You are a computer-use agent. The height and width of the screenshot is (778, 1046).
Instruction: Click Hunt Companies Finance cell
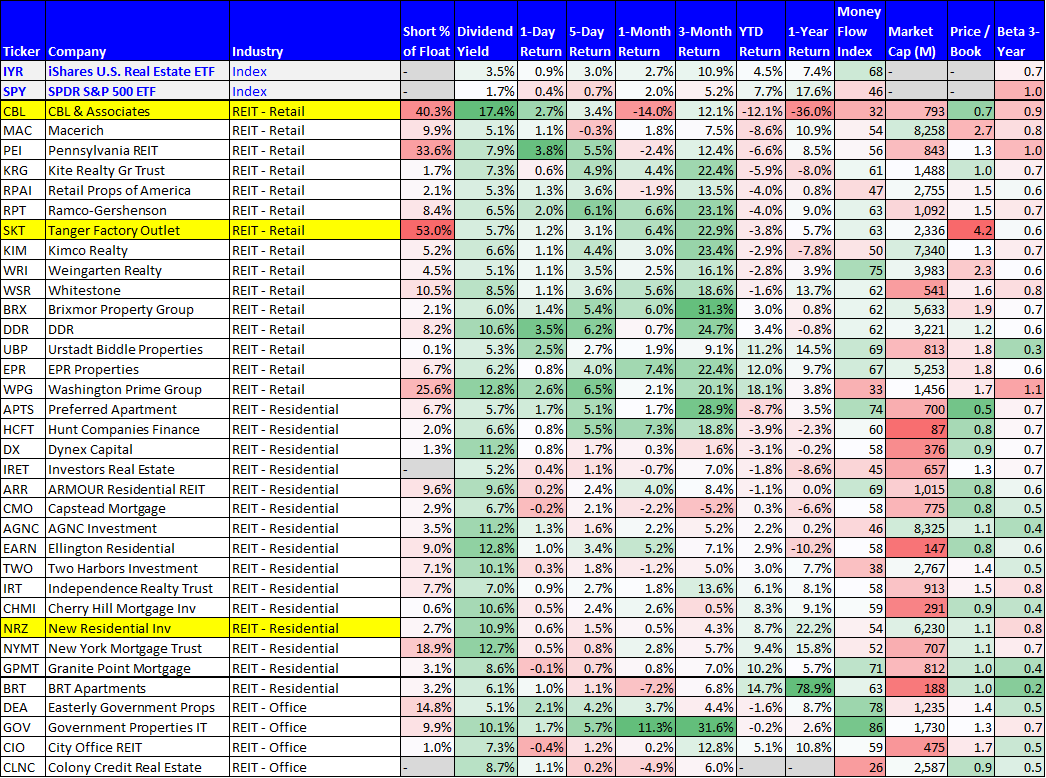coord(137,430)
